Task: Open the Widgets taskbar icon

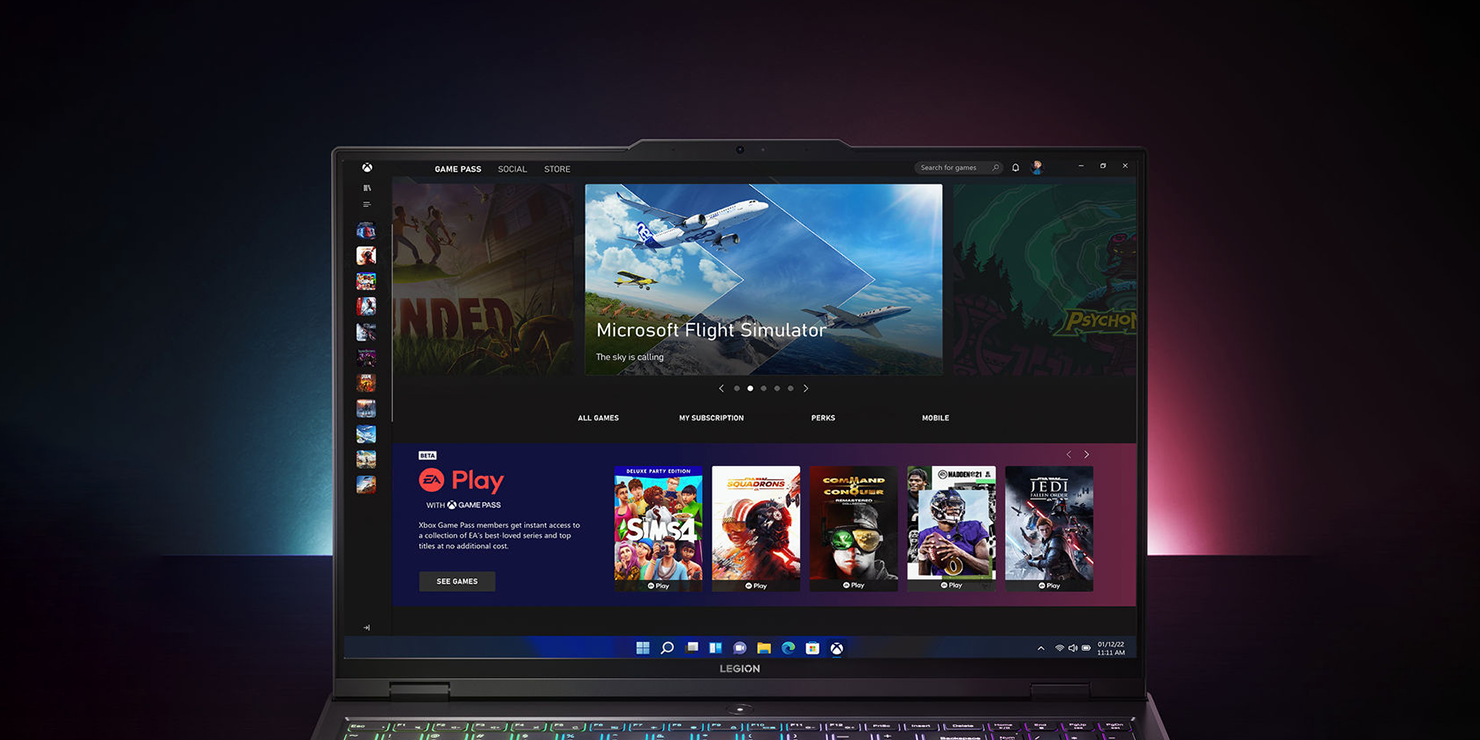Action: point(715,648)
